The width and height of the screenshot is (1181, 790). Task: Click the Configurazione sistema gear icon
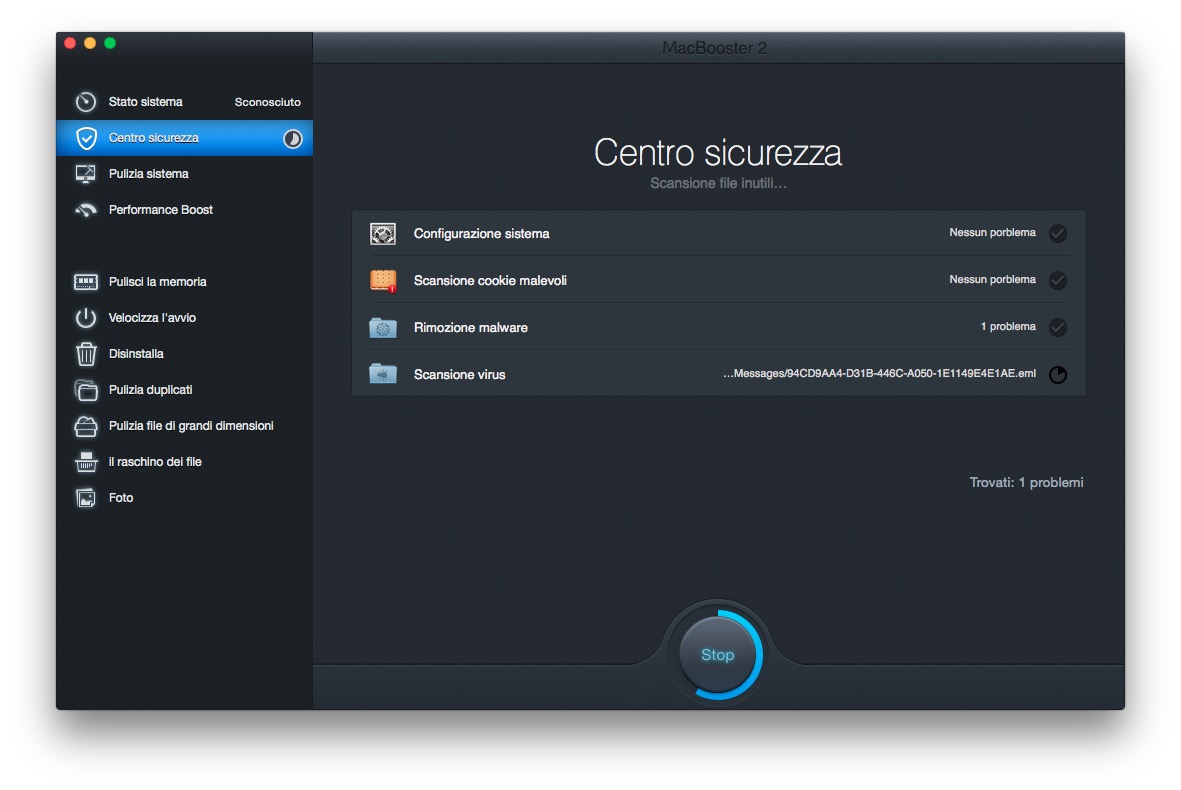383,233
